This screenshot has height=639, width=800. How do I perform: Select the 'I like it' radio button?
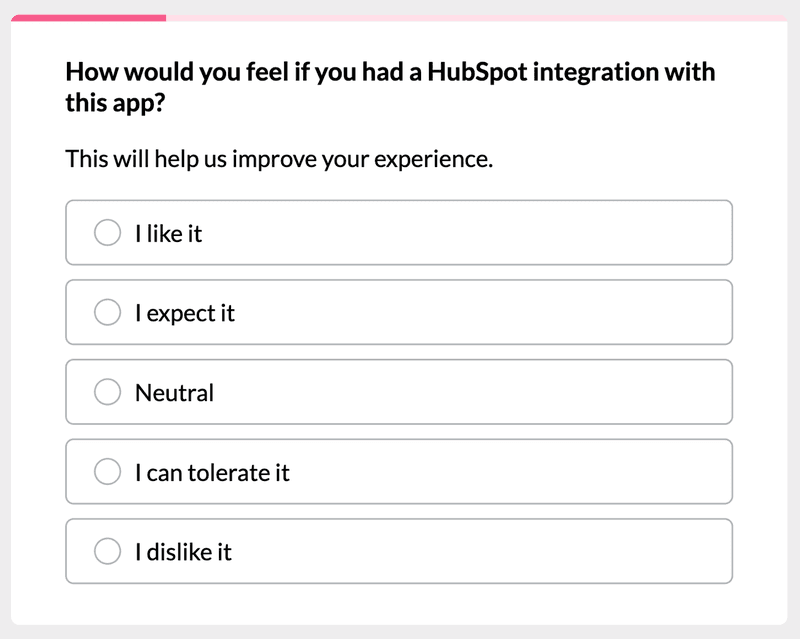107,233
